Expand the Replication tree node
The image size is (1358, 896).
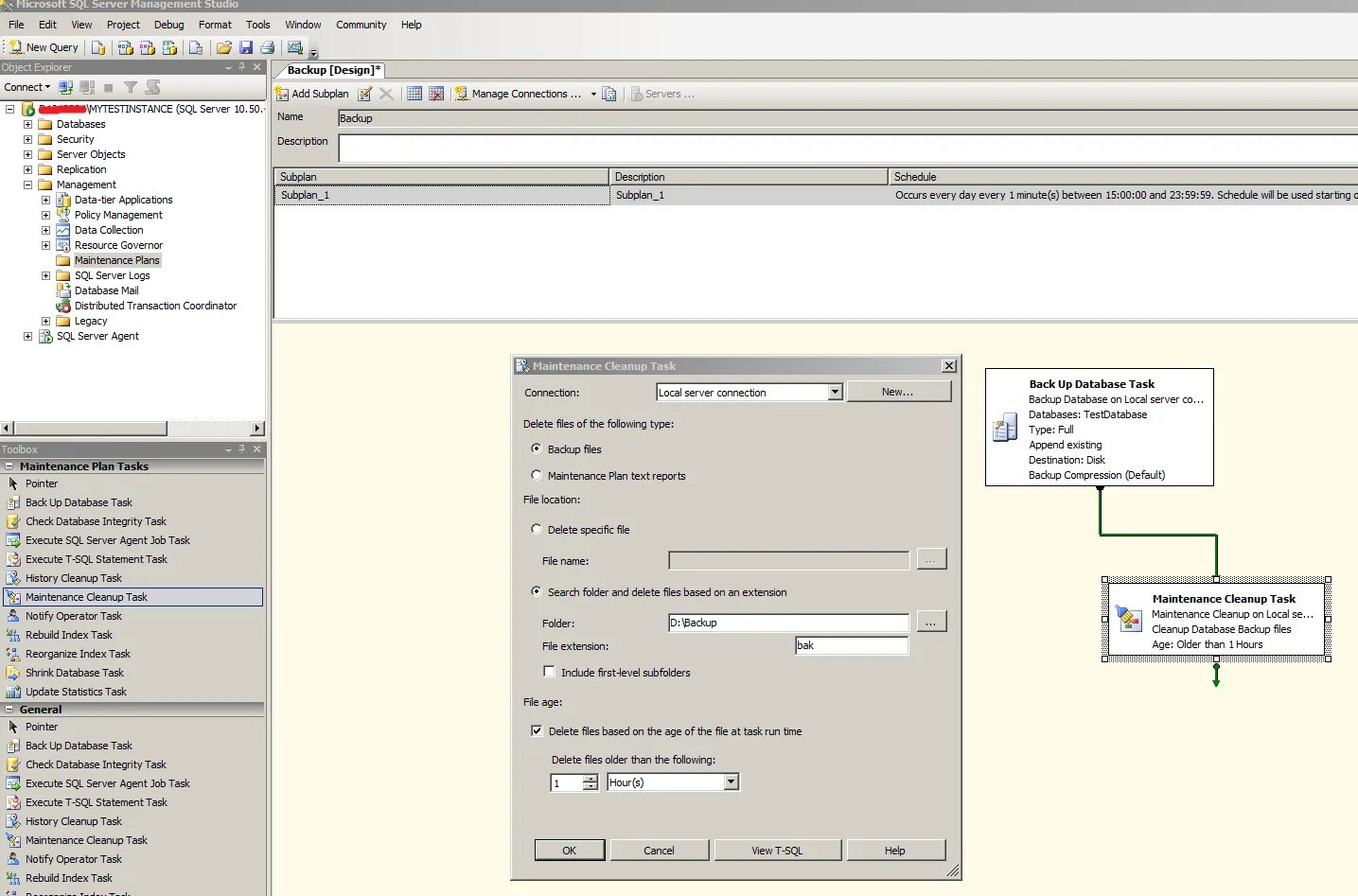click(x=27, y=169)
